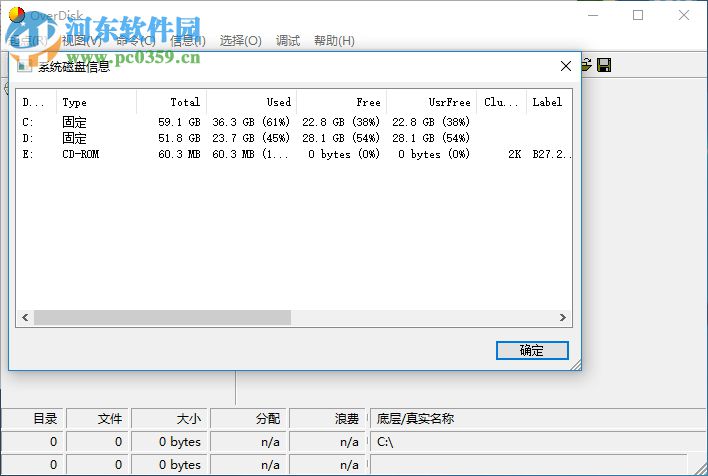Image resolution: width=708 pixels, height=476 pixels.
Task: Open the 信息(I) menu
Action: coord(188,41)
